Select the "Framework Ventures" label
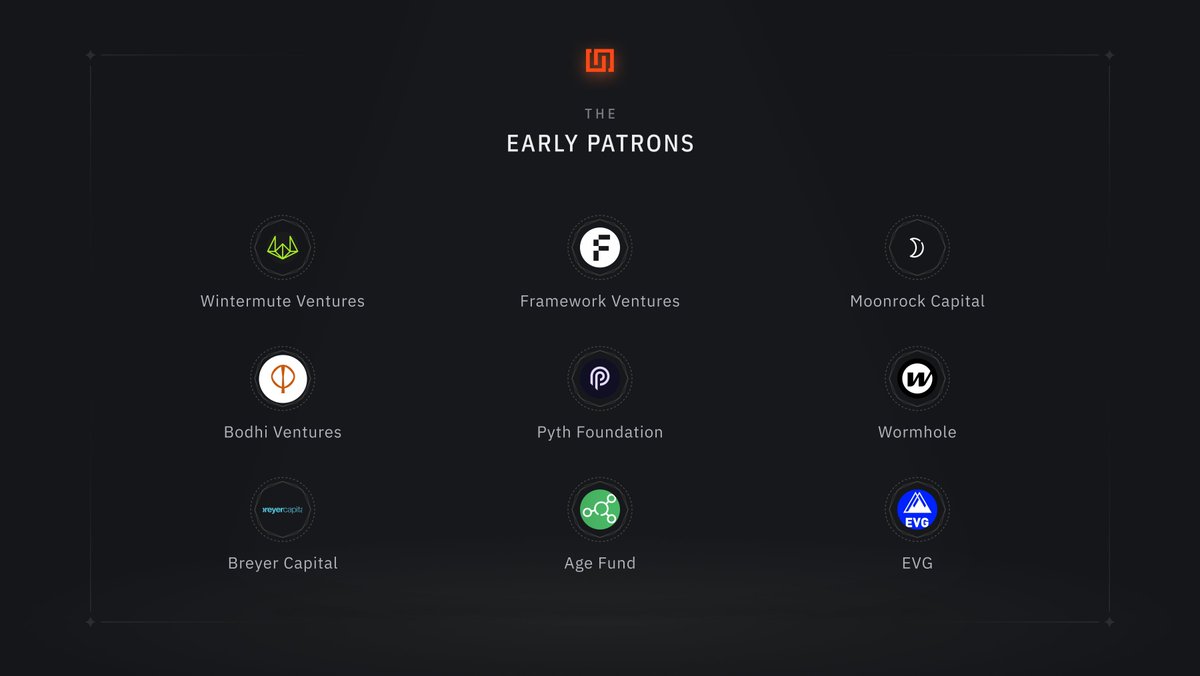Viewport: 1200px width, 676px height. tap(600, 301)
